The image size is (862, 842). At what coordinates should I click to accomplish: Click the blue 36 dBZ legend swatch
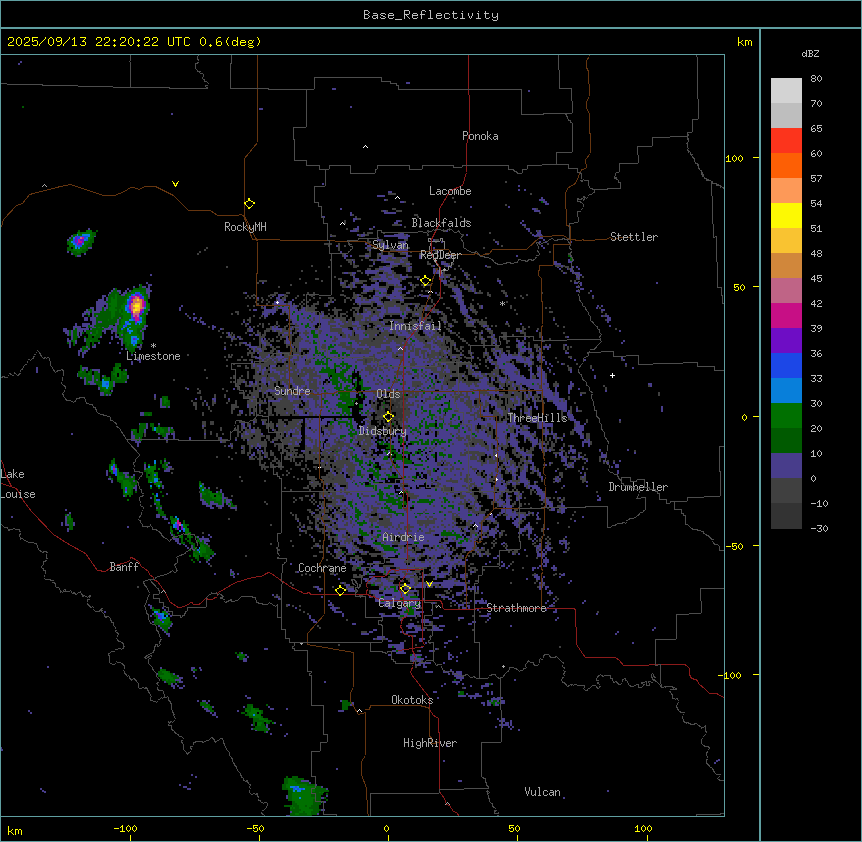(x=786, y=365)
